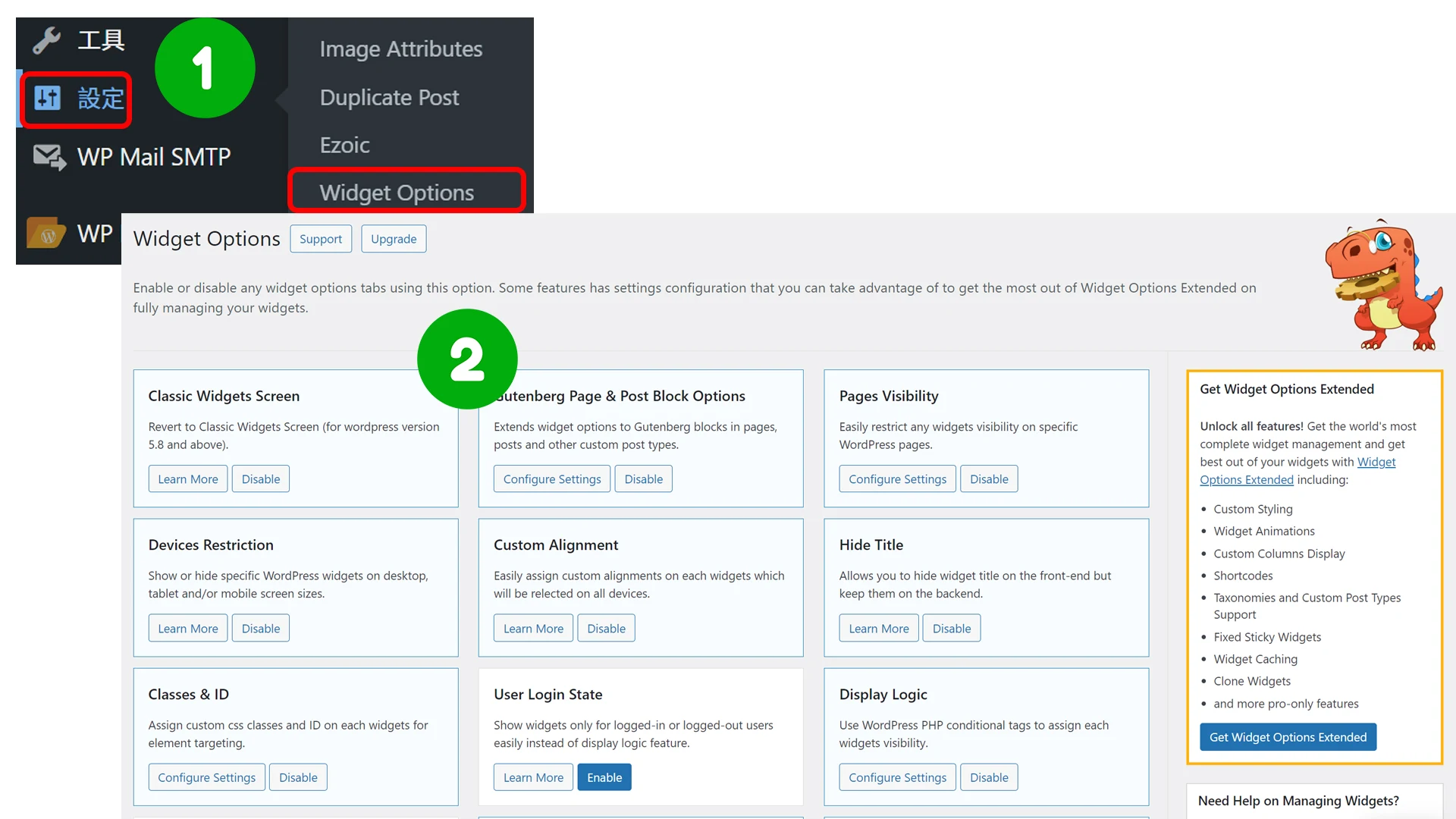Disable the Devices Restriction feature
Viewport: 1456px width, 819px height.
point(261,629)
